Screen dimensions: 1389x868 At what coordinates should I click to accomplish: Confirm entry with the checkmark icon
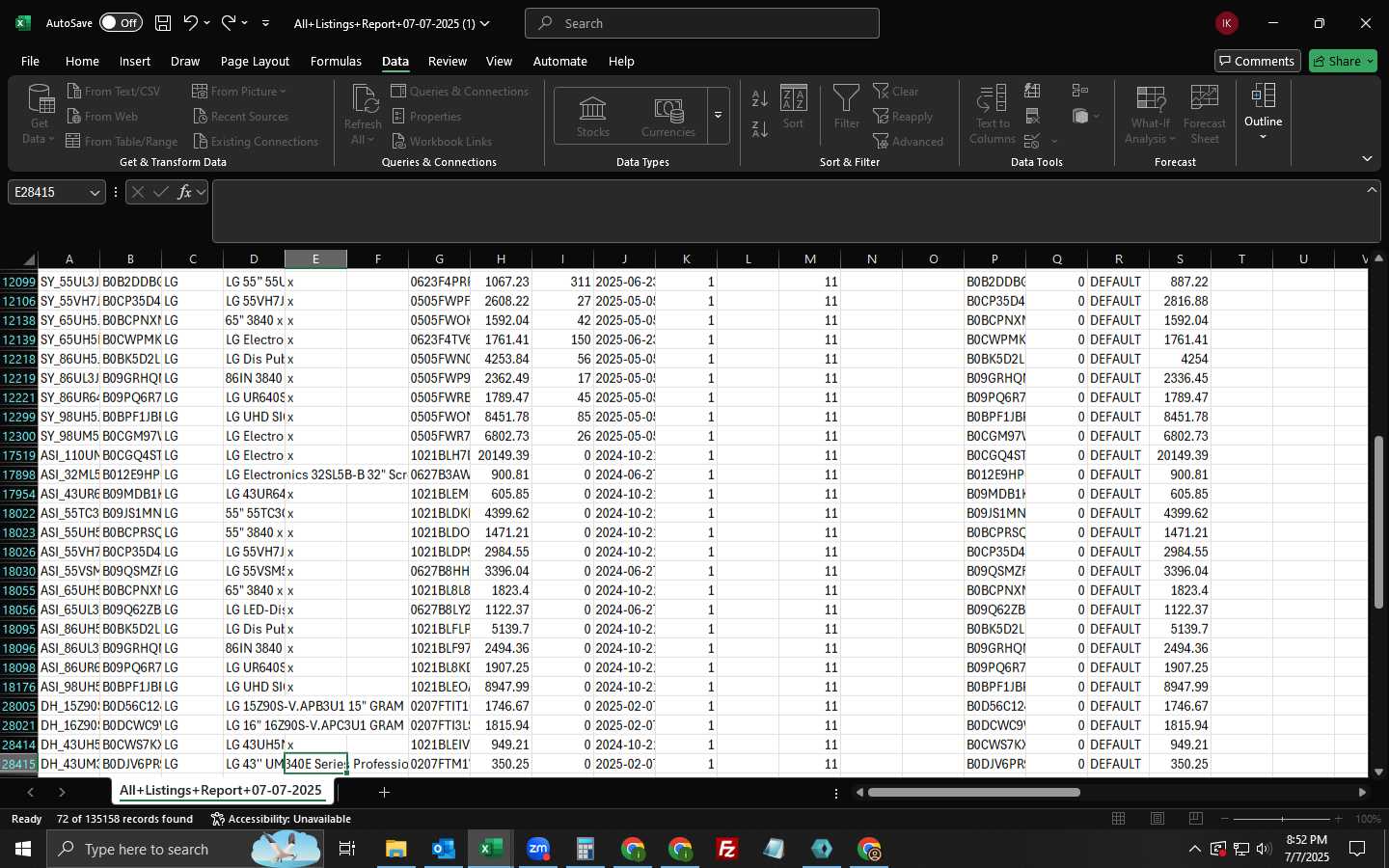pos(161,192)
